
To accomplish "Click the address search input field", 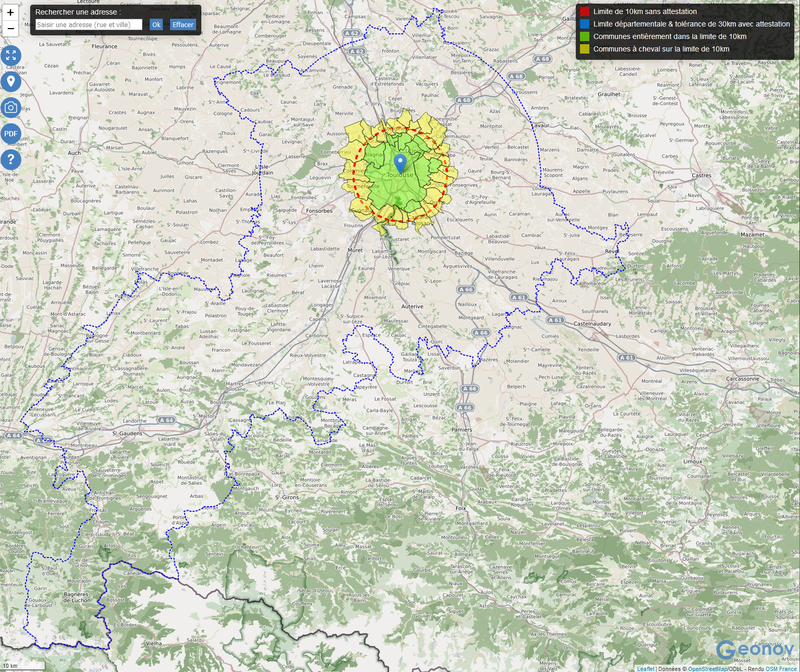I will coord(89,24).
